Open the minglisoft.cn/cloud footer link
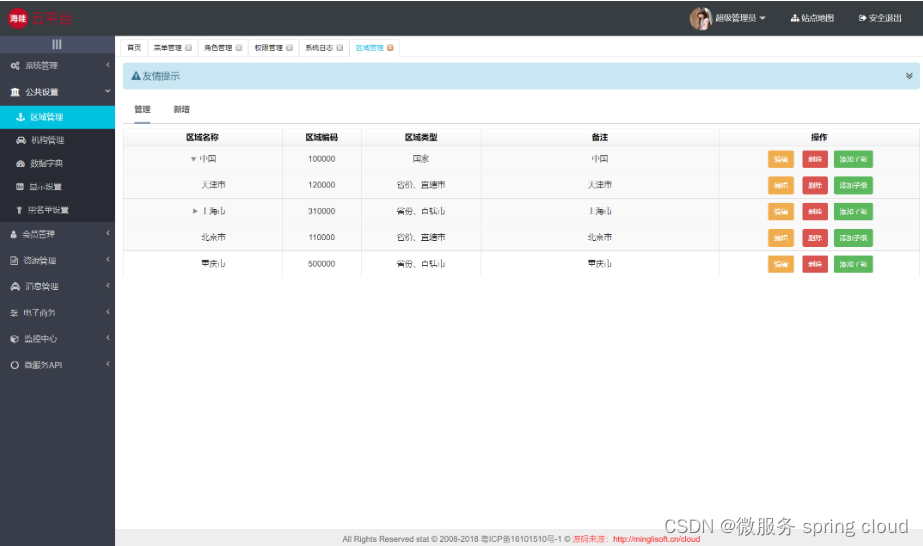The height and width of the screenshot is (546, 923). tap(656, 539)
